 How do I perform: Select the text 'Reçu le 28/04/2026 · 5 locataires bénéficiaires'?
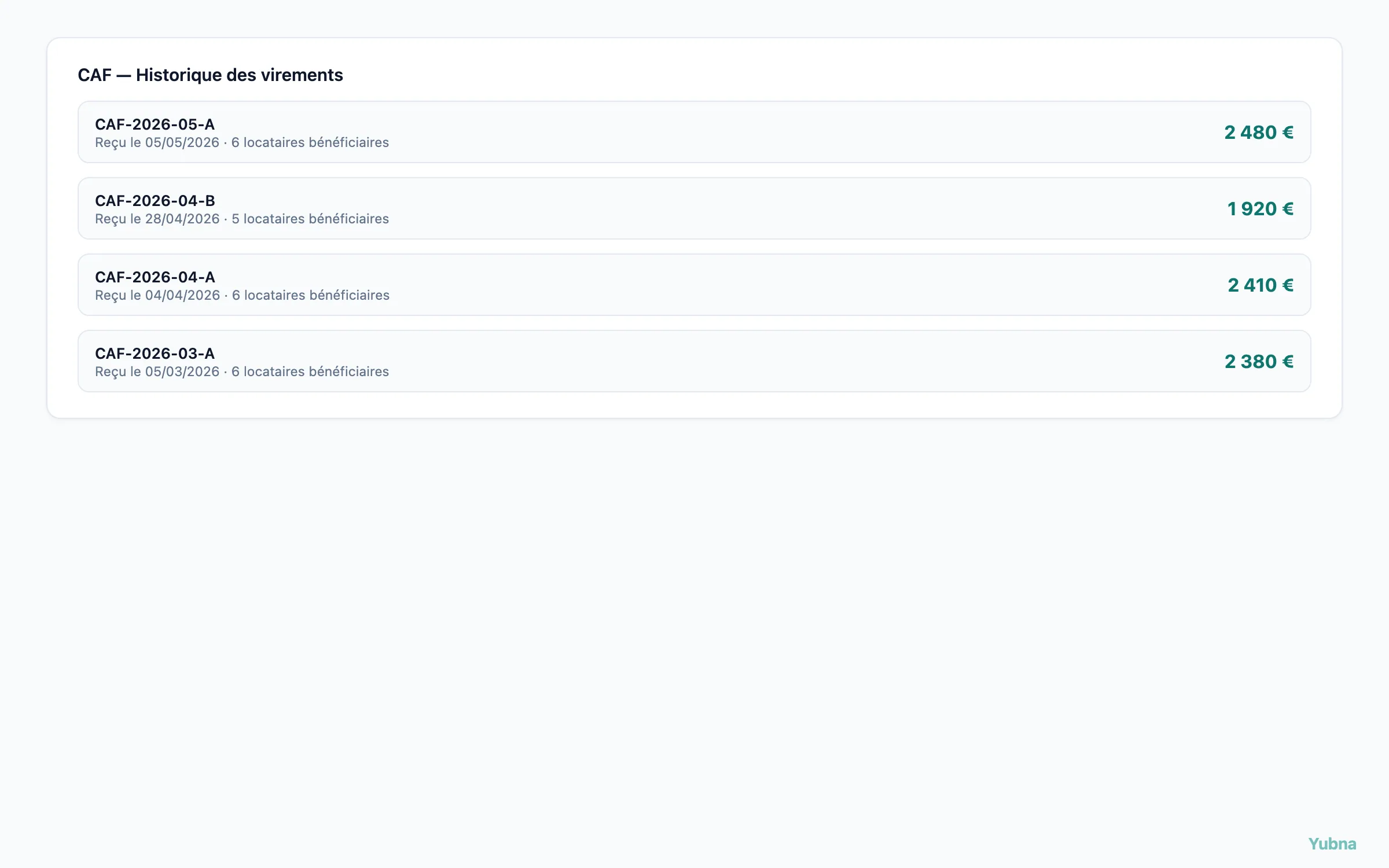point(242,219)
